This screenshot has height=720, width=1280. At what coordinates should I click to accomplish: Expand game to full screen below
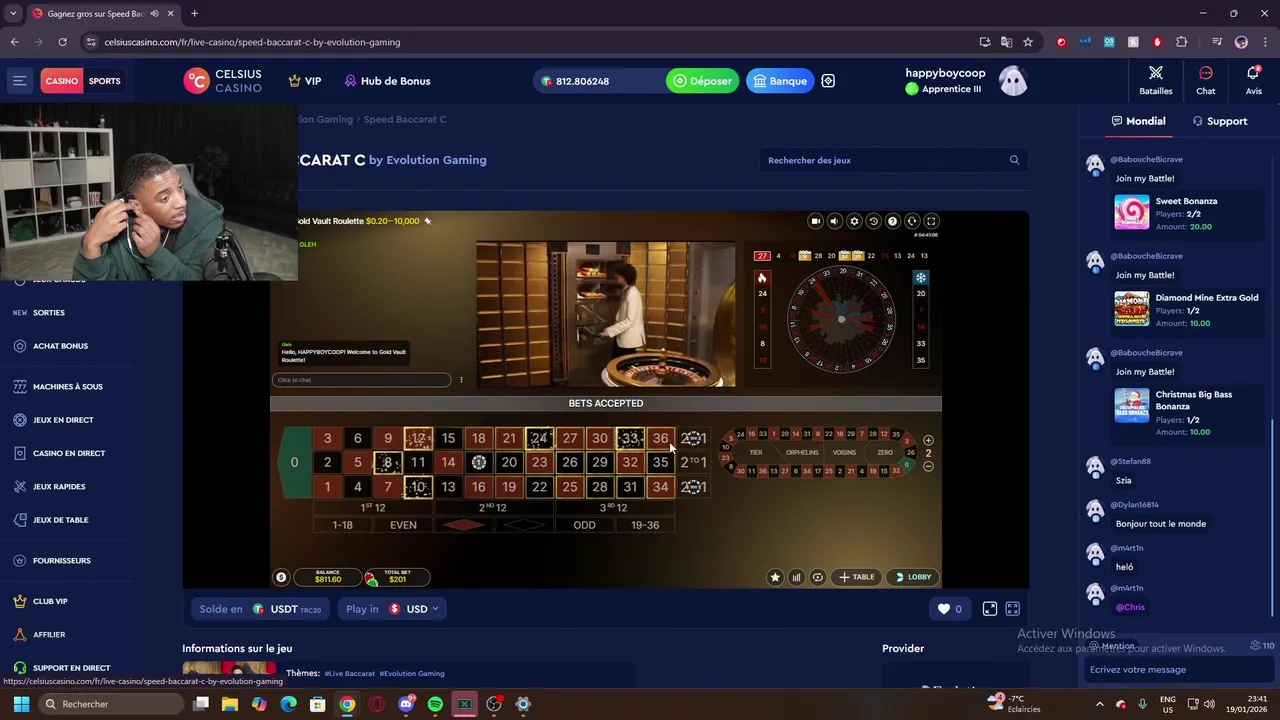[x=1012, y=609]
